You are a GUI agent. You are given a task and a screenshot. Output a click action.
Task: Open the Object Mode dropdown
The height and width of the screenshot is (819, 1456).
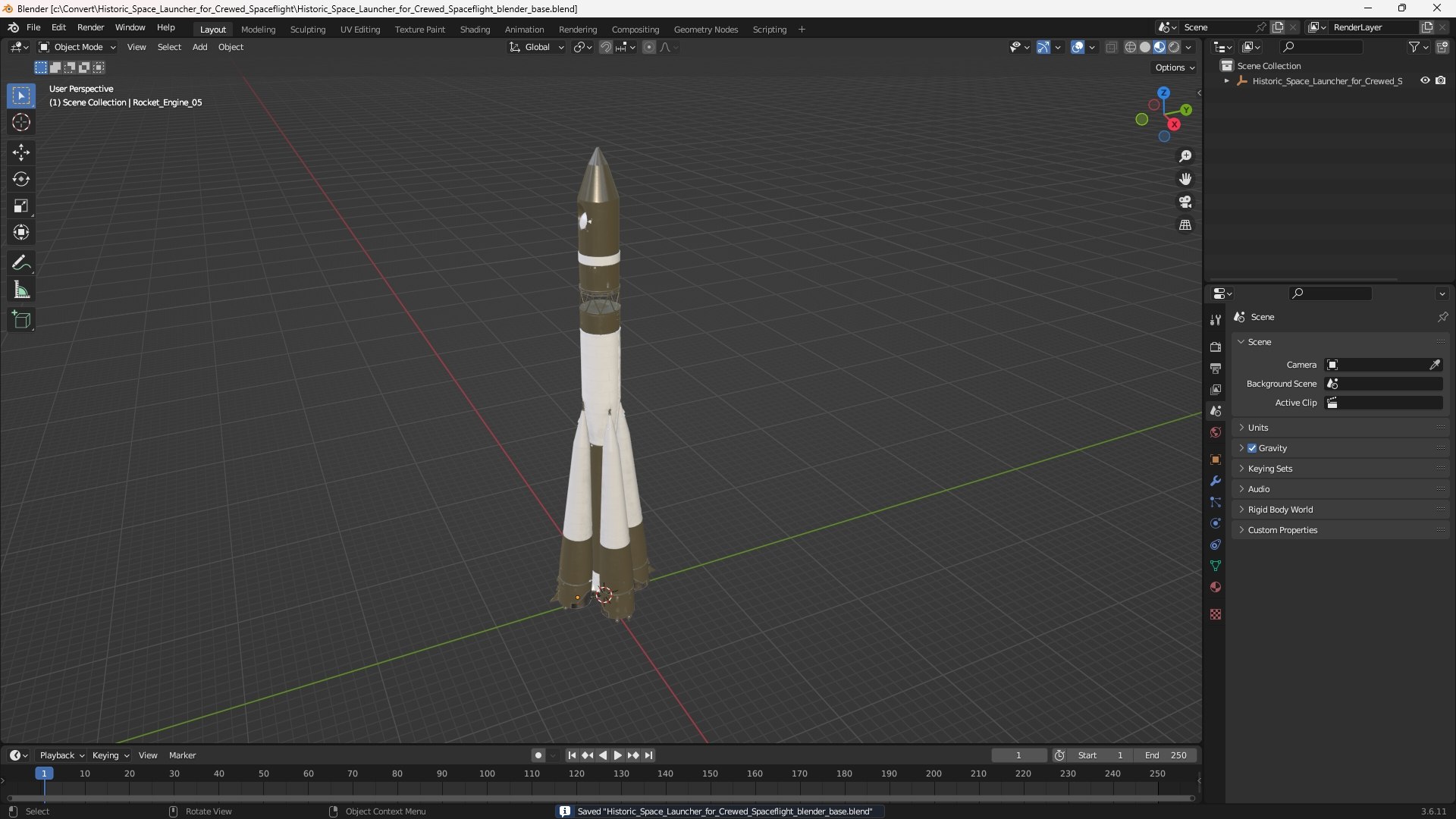pos(77,47)
